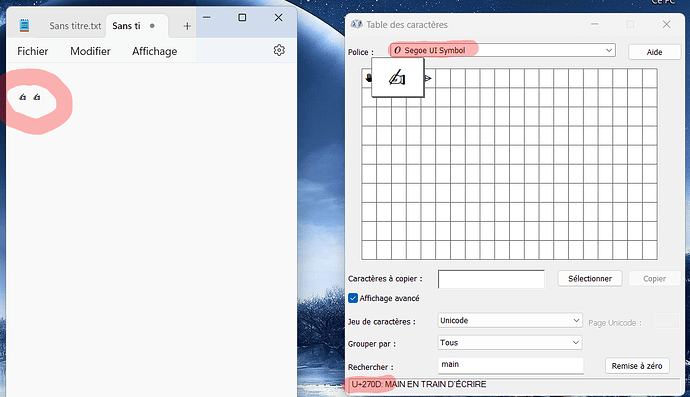
Task: Expand the Police font dropdown
Action: coord(502,50)
